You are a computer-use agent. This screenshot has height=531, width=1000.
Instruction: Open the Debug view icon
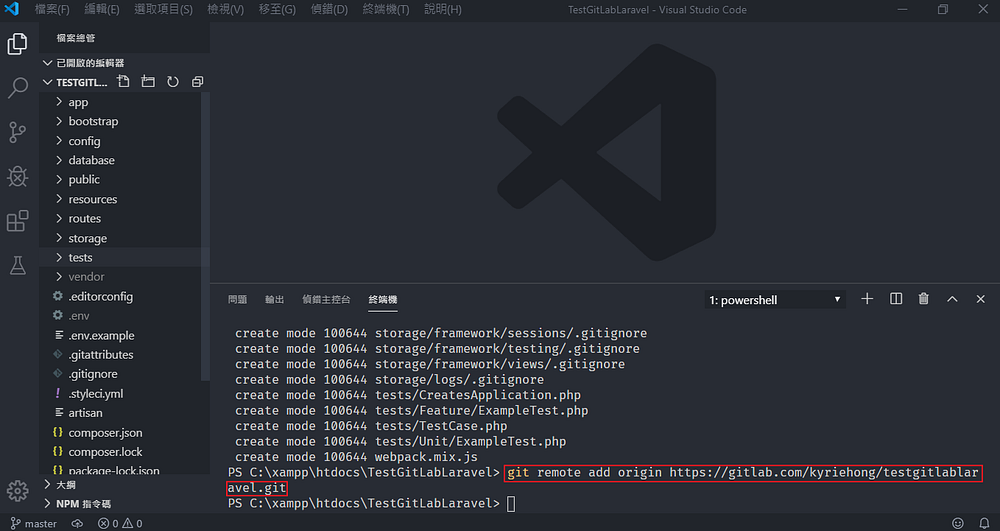18,176
